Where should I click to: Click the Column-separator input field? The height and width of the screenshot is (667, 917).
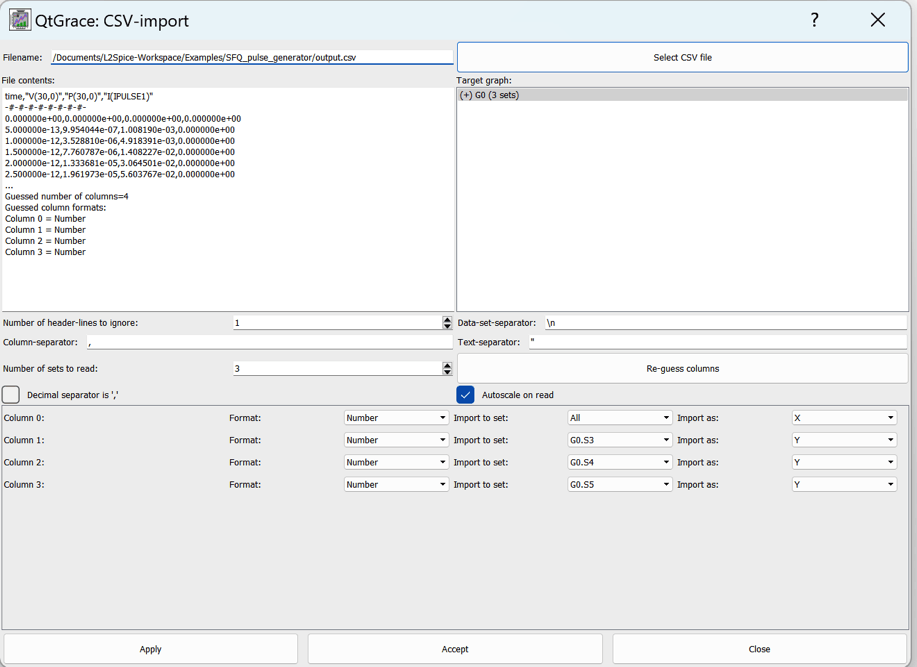point(270,343)
